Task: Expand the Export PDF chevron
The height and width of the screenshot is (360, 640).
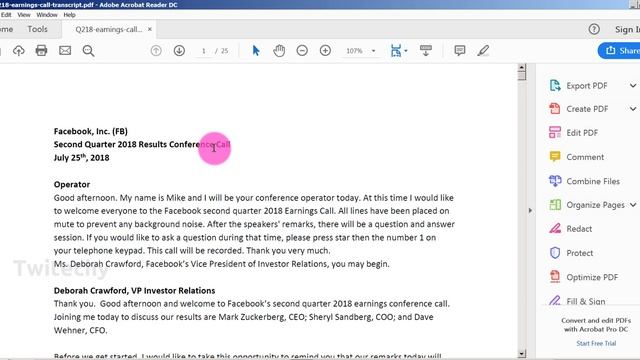Action: coord(633,86)
